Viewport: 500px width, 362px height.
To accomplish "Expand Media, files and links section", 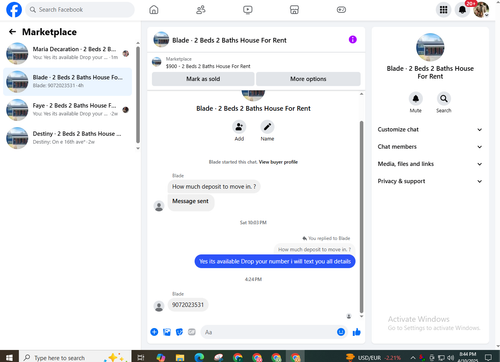I will pos(430,164).
